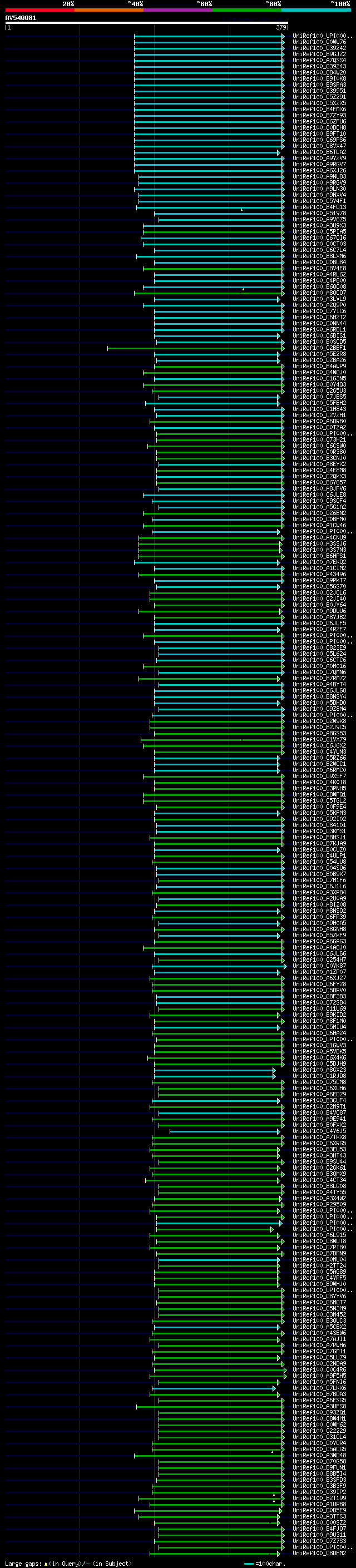Viewport: 356px width, 1568px height.
Task: Click the UniRef100_C5Y4F1 hit name
Action: click(x=319, y=201)
